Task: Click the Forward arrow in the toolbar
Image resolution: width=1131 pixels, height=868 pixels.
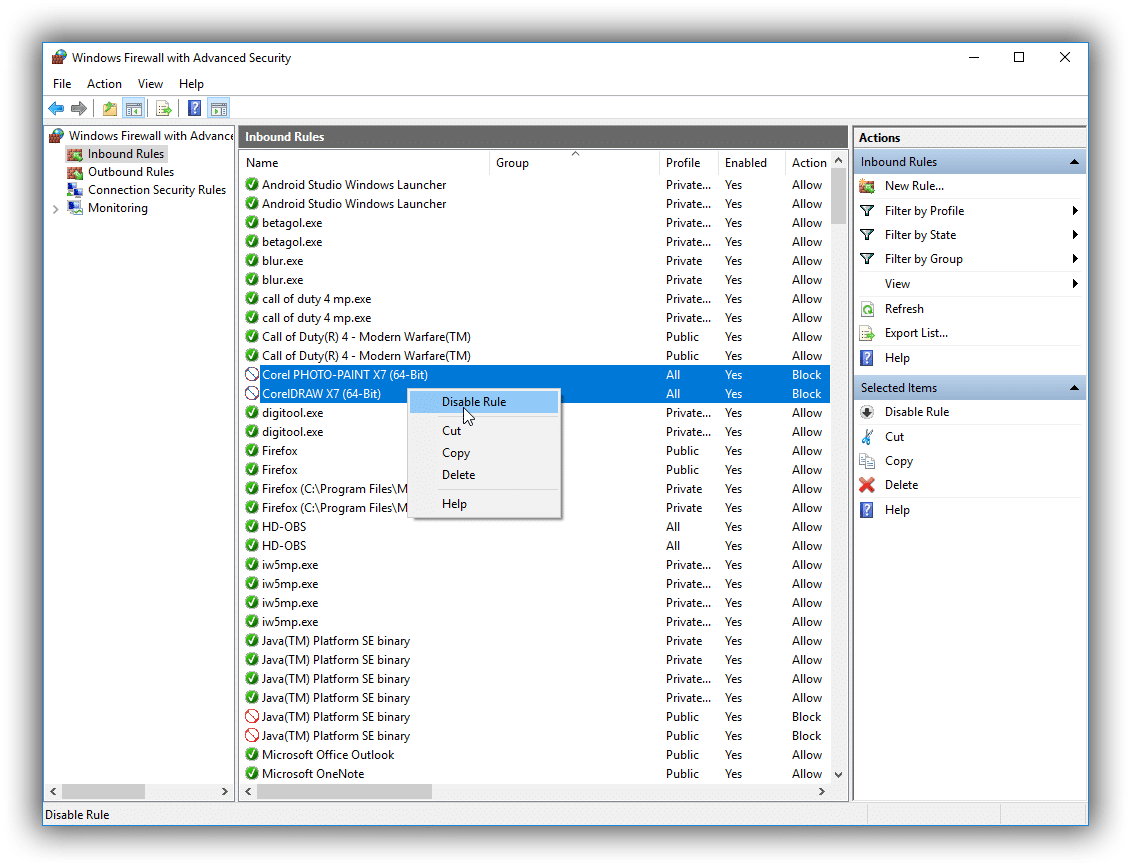Action: tap(79, 109)
